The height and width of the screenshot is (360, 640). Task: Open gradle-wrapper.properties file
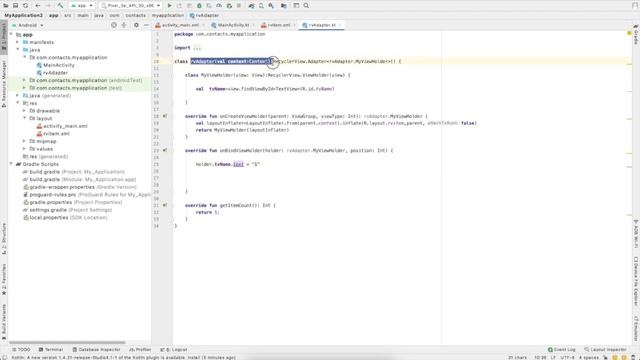(80, 187)
